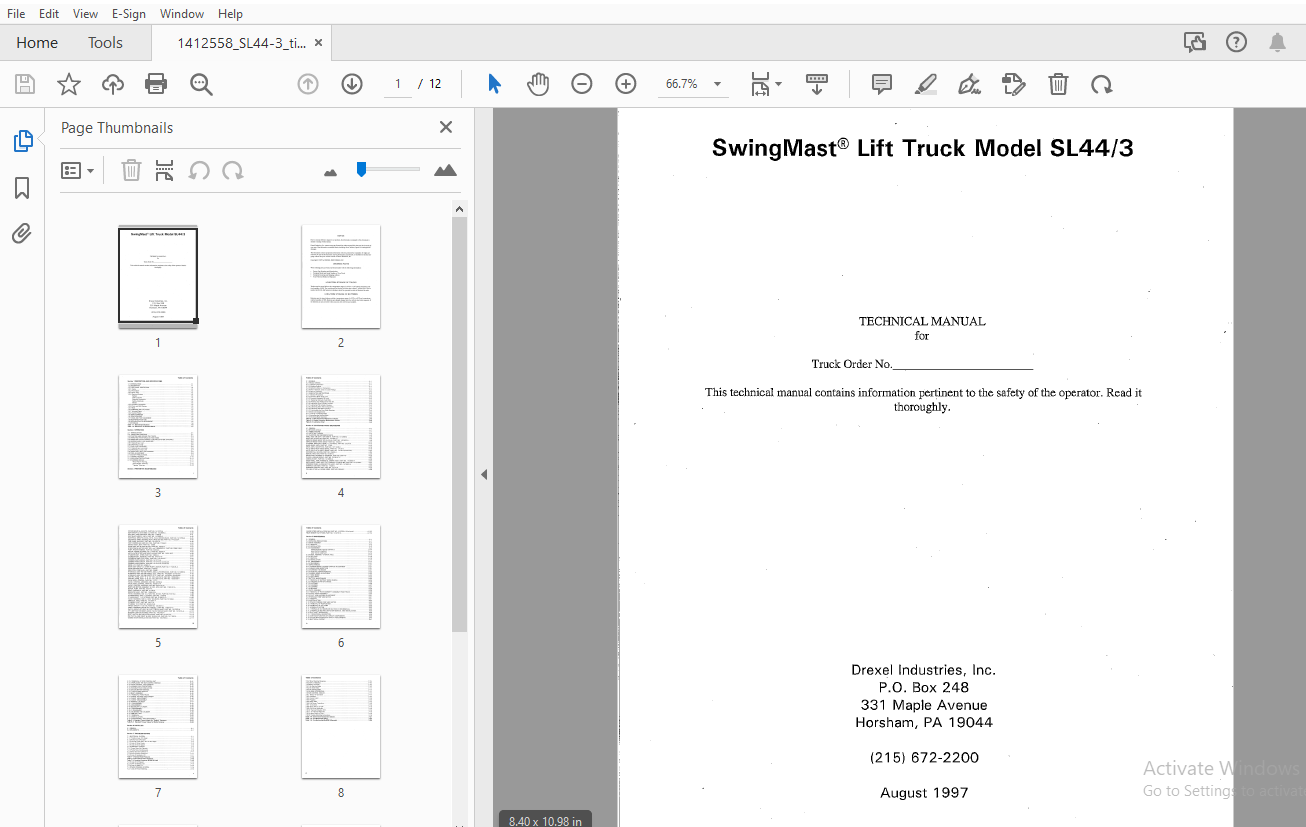Open the Sign document pen tool
The image size is (1306, 827).
969,84
